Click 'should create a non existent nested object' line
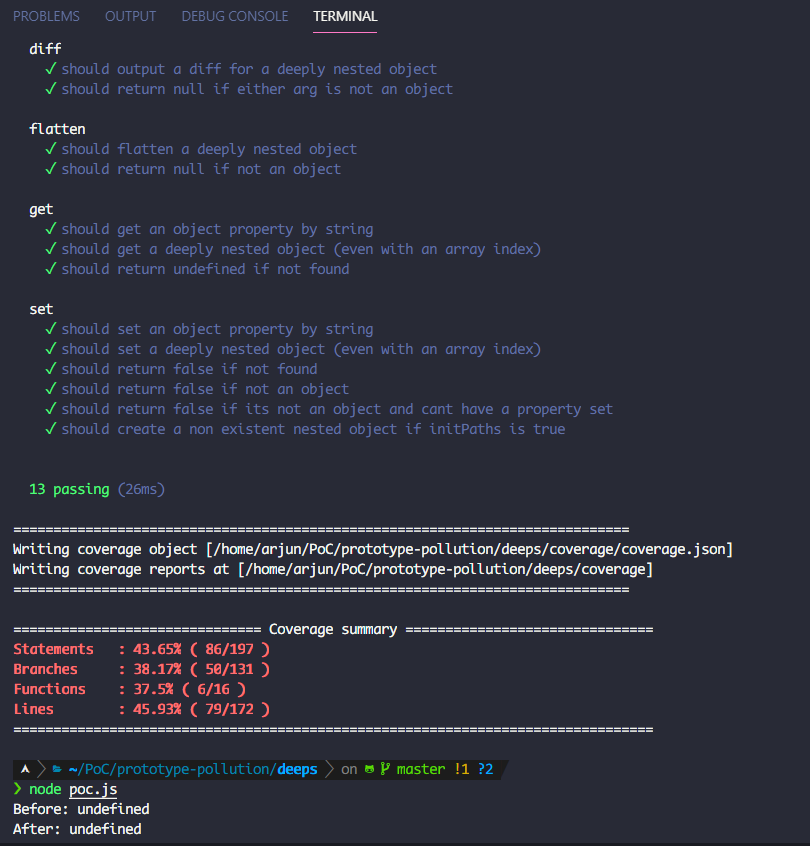Viewport: 810px width, 846px height. (313, 429)
